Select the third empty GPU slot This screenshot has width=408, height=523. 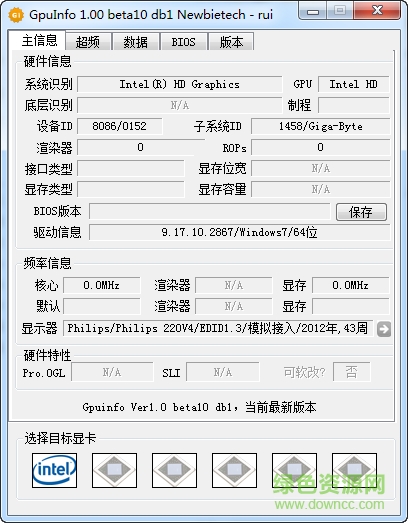(x=174, y=470)
